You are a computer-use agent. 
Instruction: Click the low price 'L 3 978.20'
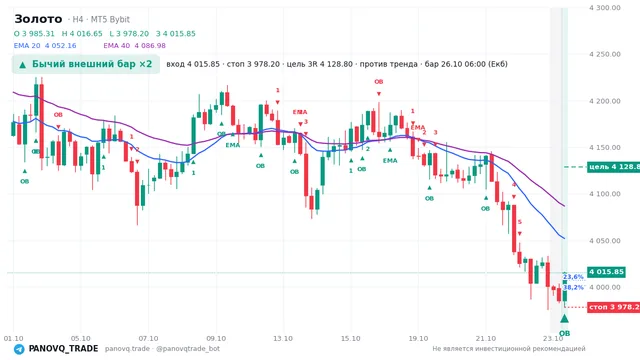click(x=129, y=33)
